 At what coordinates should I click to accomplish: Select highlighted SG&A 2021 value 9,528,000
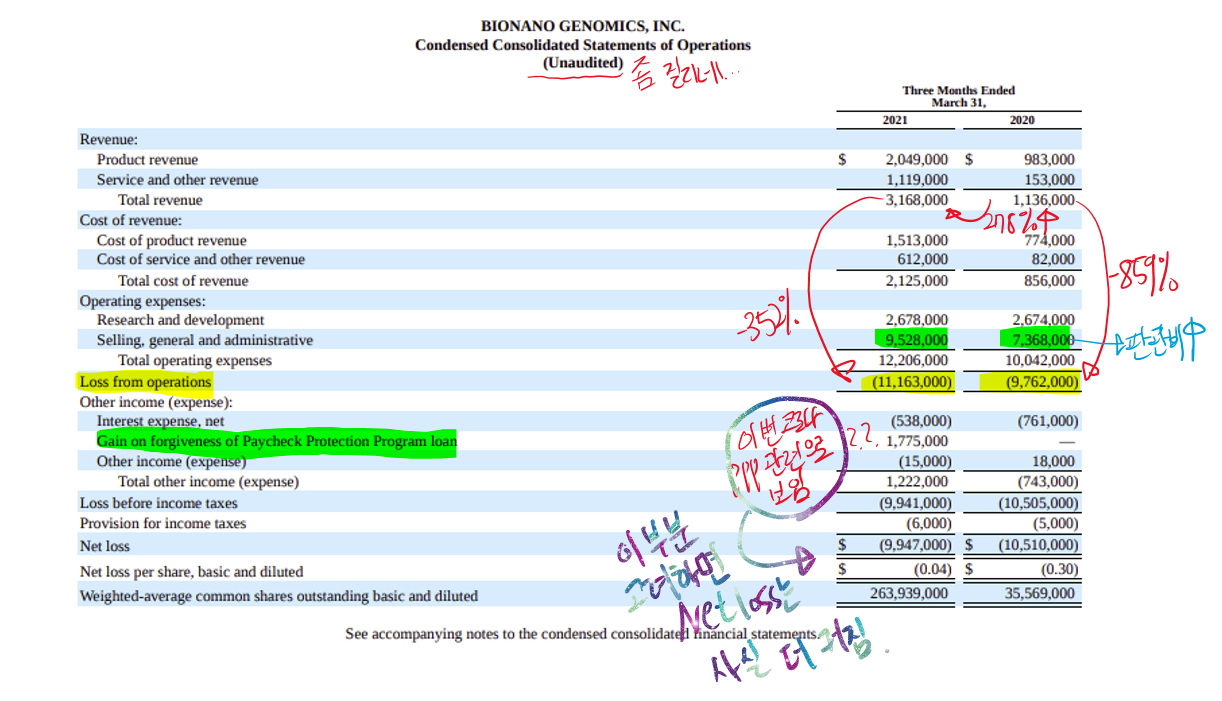pos(917,340)
